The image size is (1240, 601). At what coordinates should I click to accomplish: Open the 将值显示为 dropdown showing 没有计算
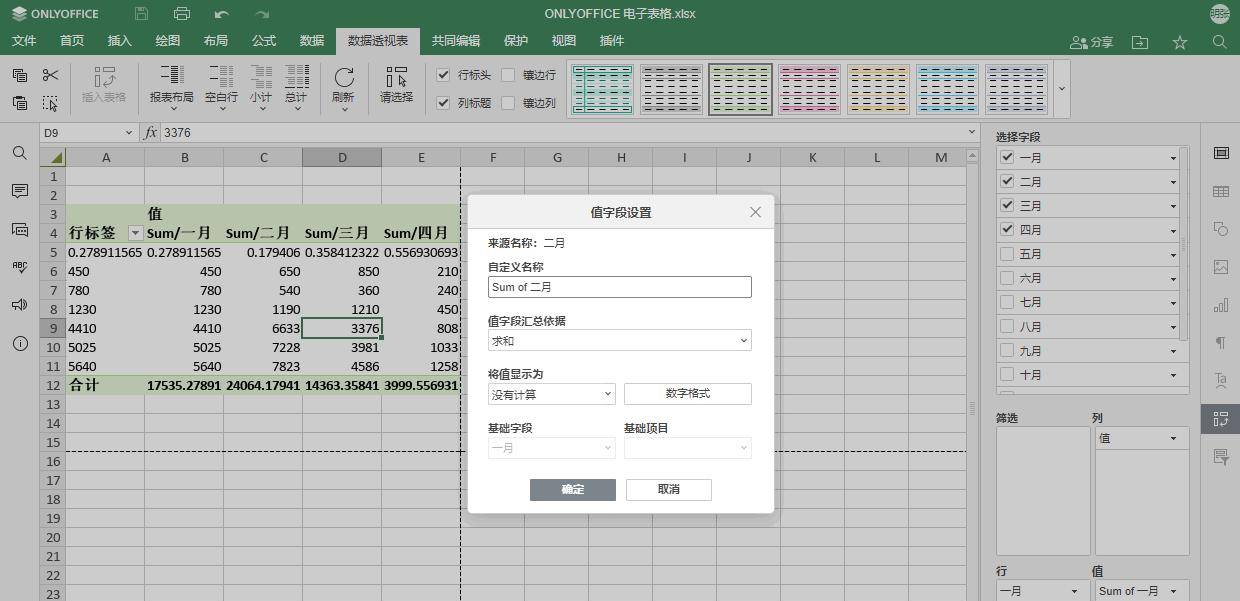(551, 394)
